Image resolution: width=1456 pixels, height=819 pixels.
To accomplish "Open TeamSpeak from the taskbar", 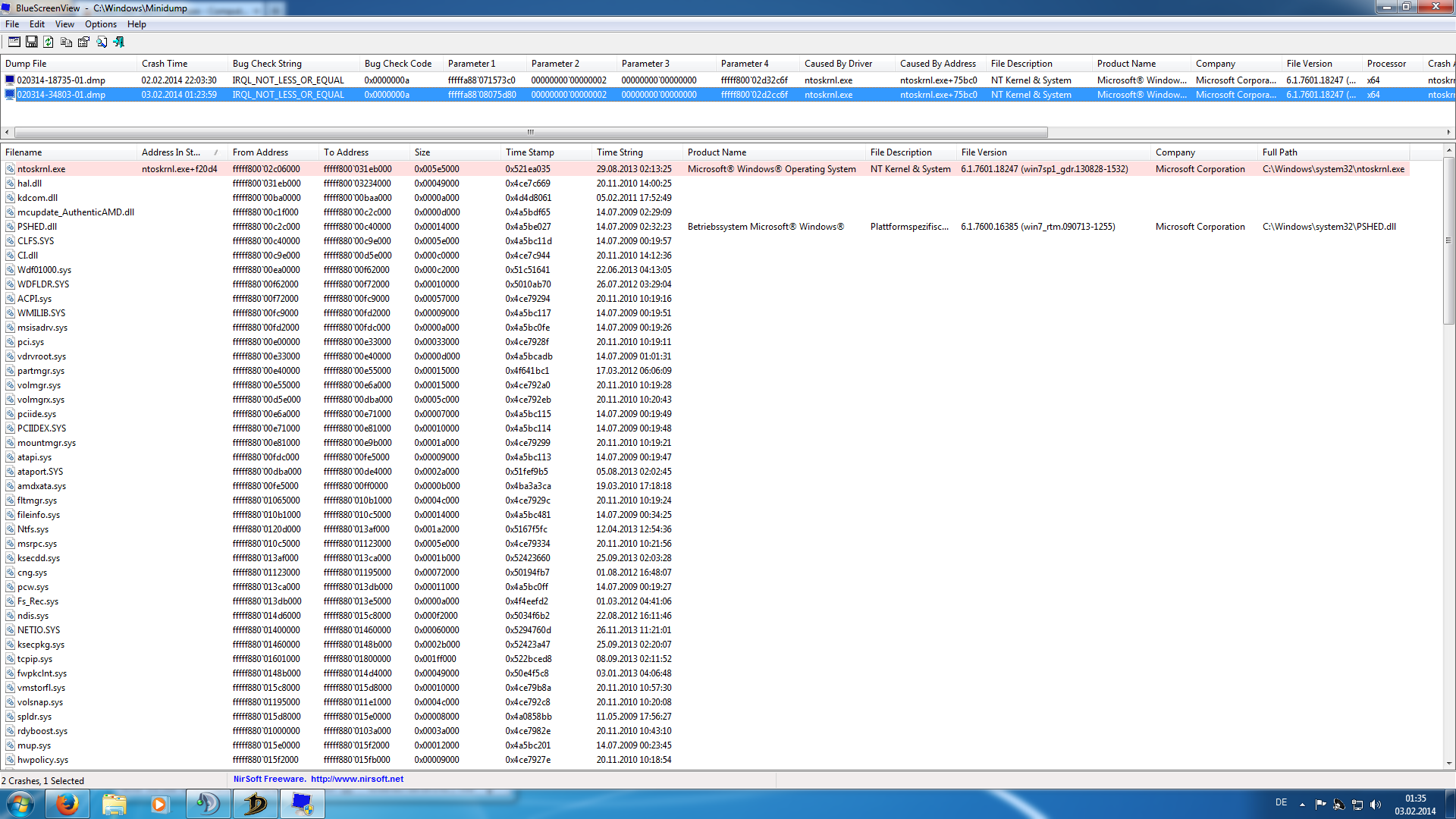I will [x=208, y=804].
